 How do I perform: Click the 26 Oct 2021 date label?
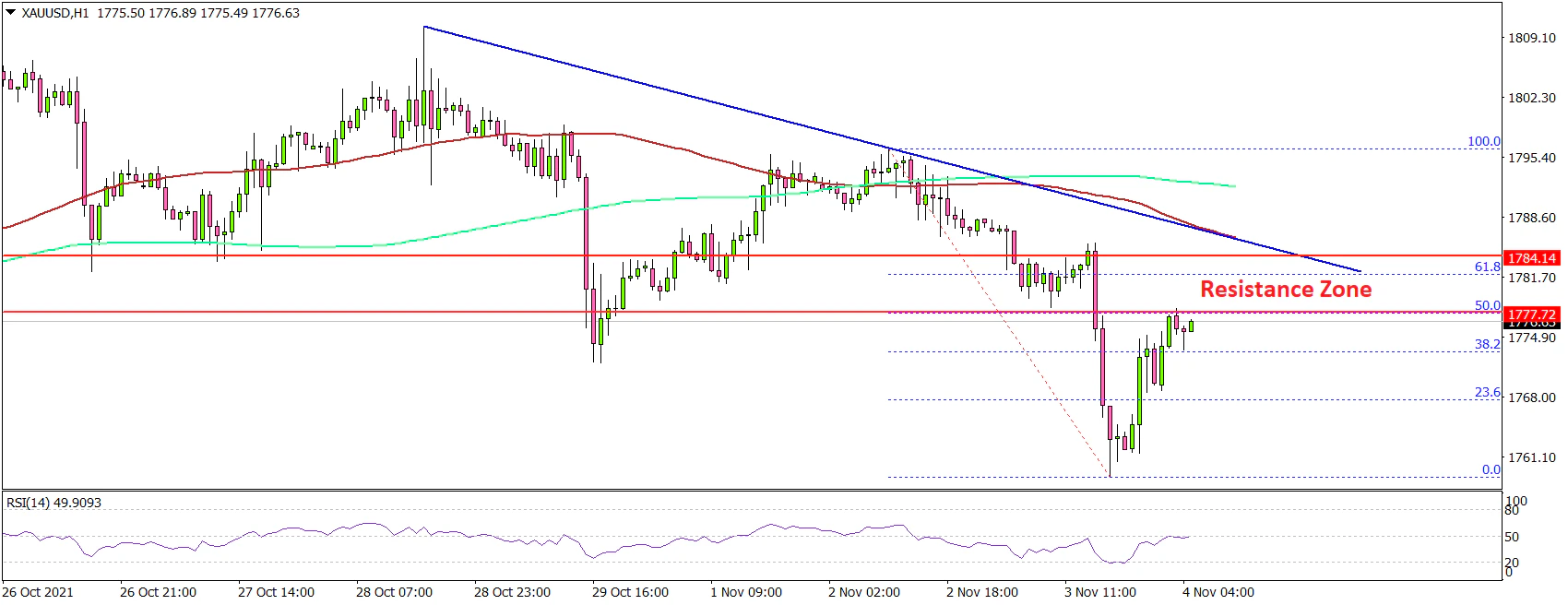pyautogui.click(x=38, y=592)
